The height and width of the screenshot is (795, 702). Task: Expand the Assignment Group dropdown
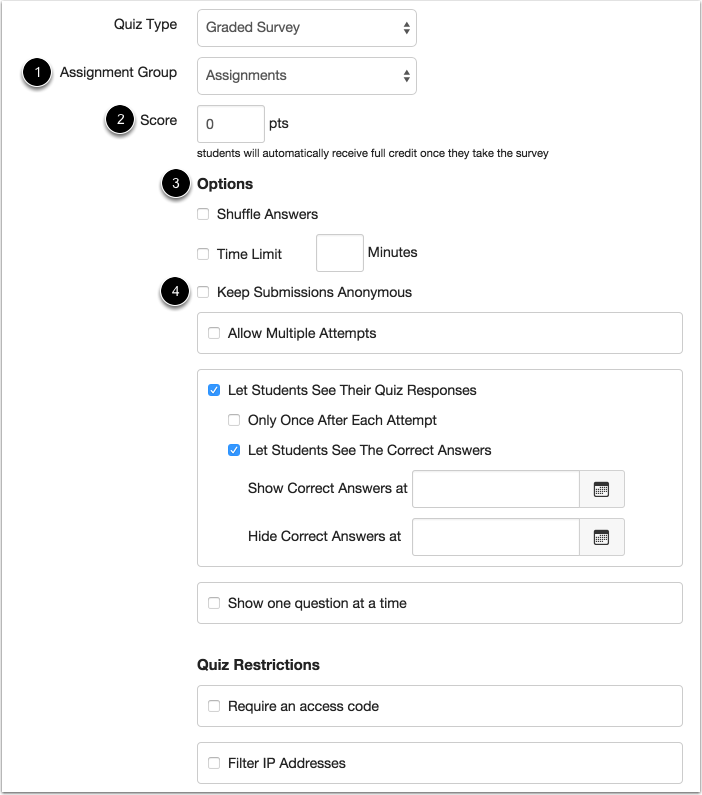pos(307,75)
